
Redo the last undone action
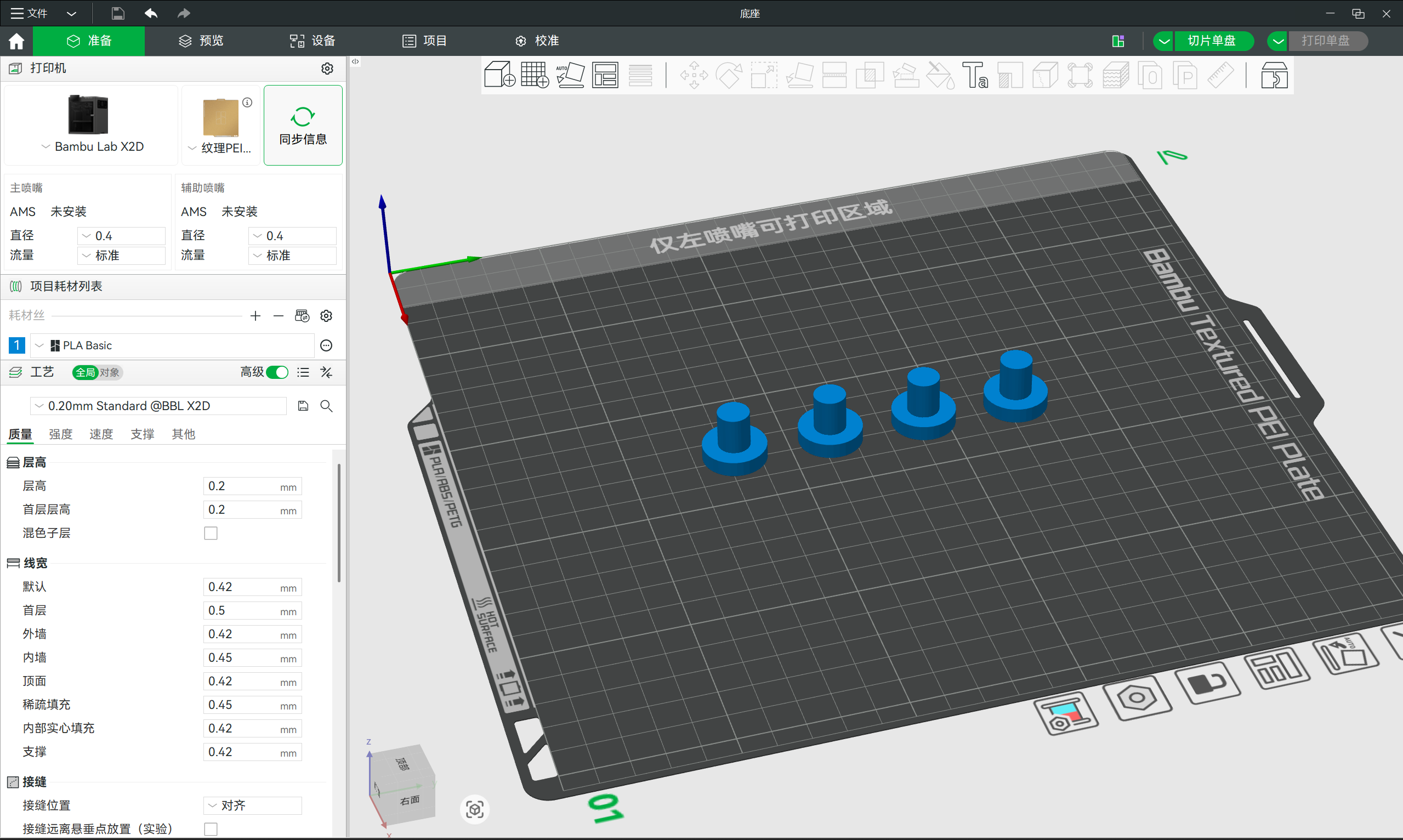184,13
